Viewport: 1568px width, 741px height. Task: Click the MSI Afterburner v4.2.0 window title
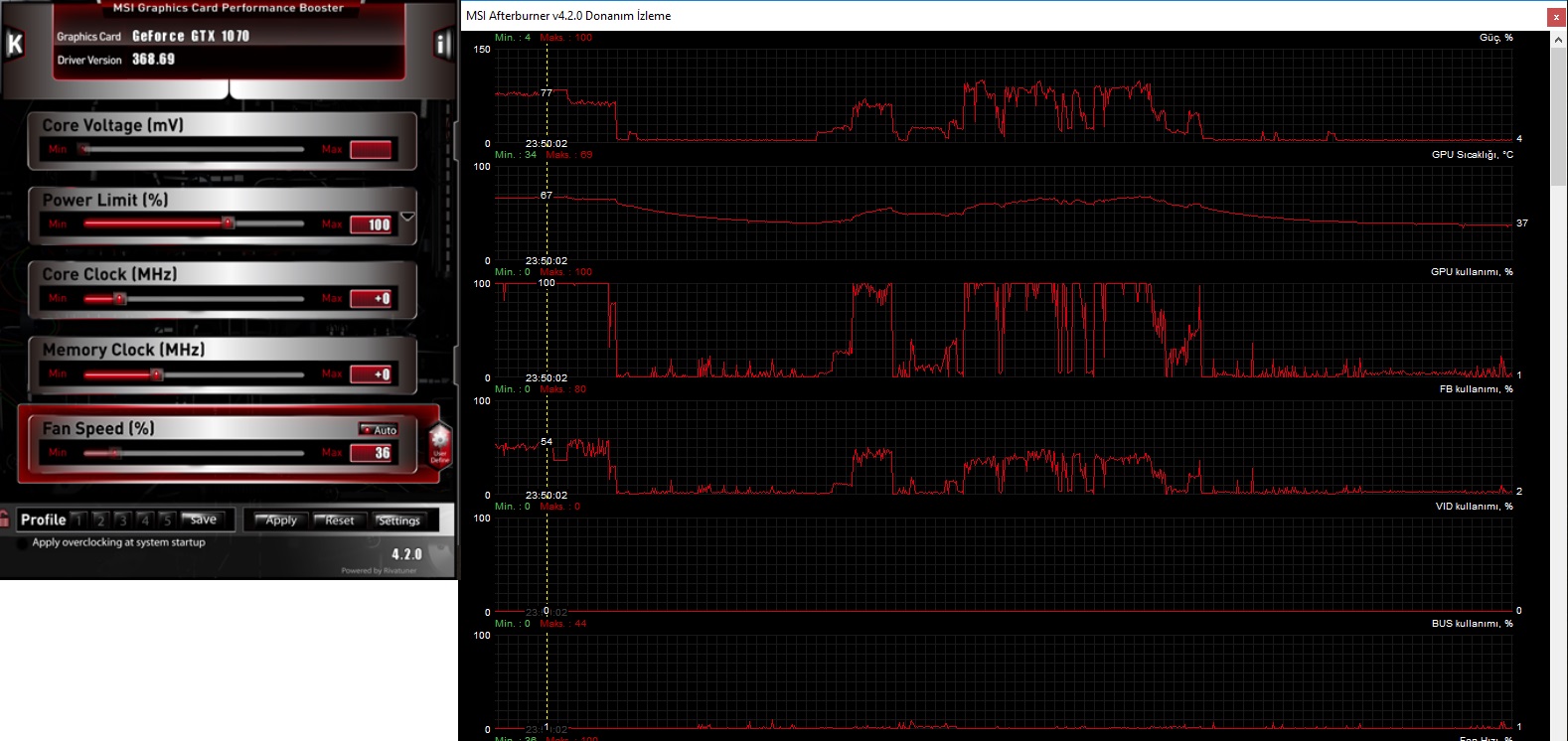pyautogui.click(x=568, y=16)
